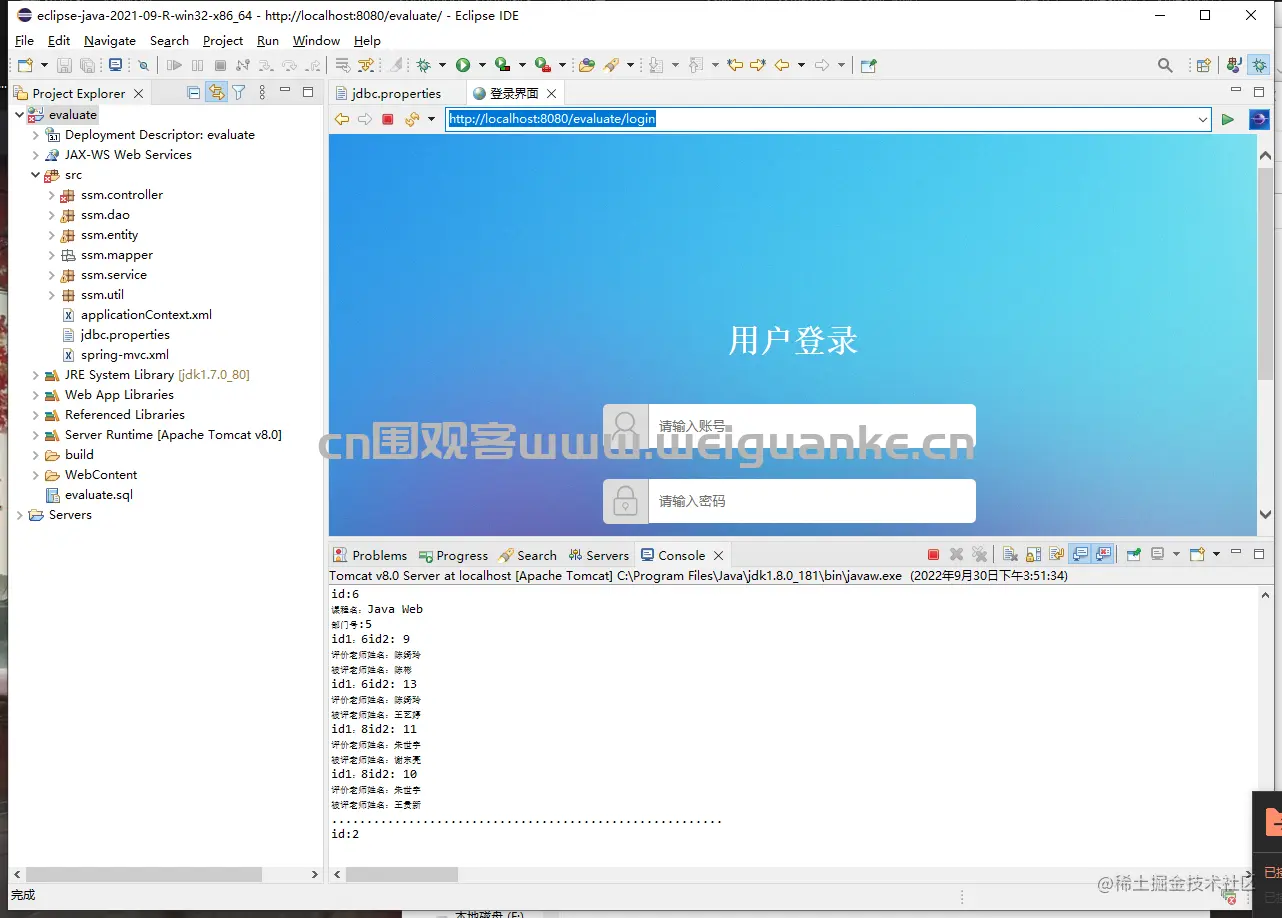Open the Project menu

tap(223, 41)
